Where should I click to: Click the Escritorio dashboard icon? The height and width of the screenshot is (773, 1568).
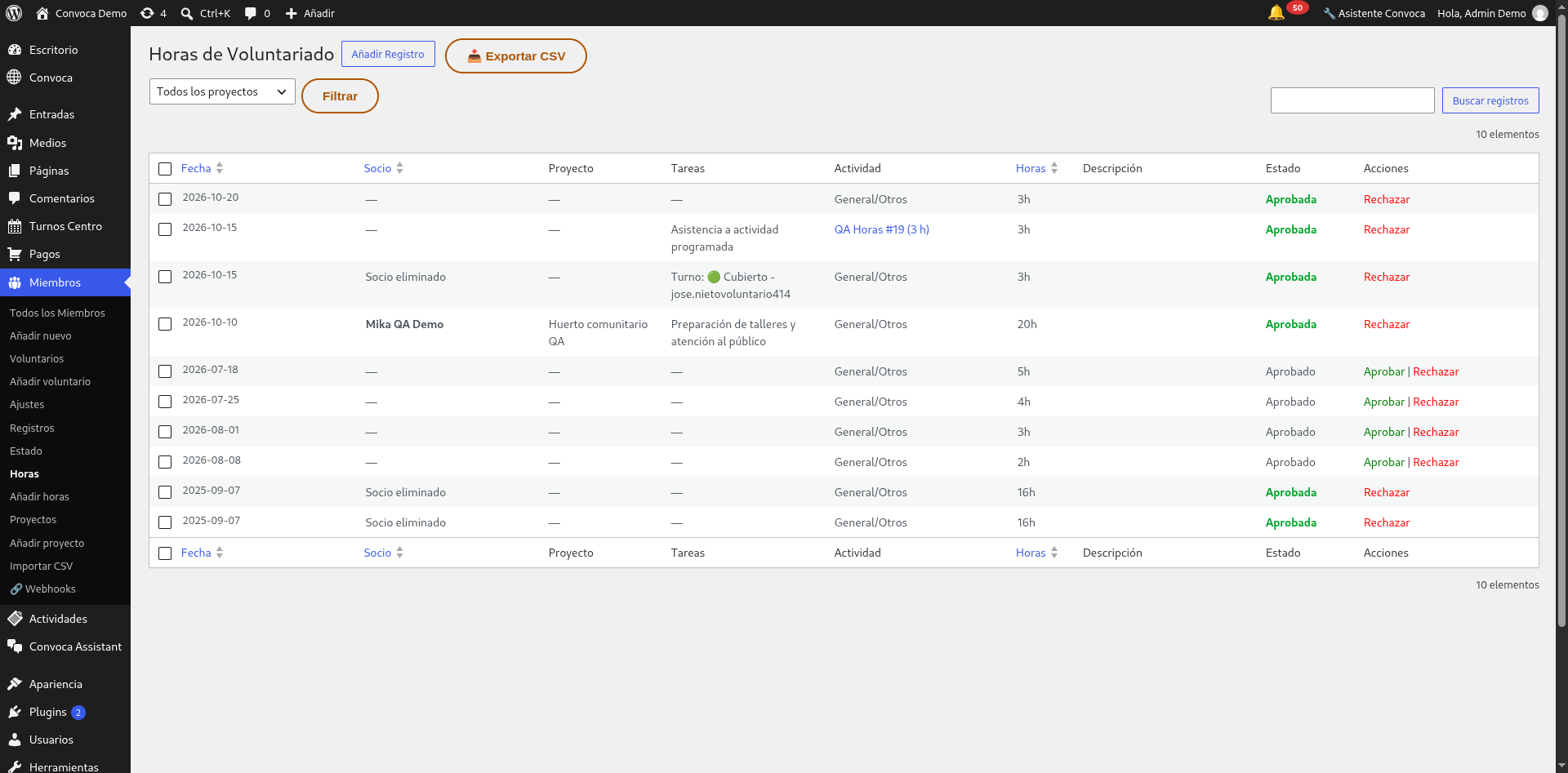(15, 50)
